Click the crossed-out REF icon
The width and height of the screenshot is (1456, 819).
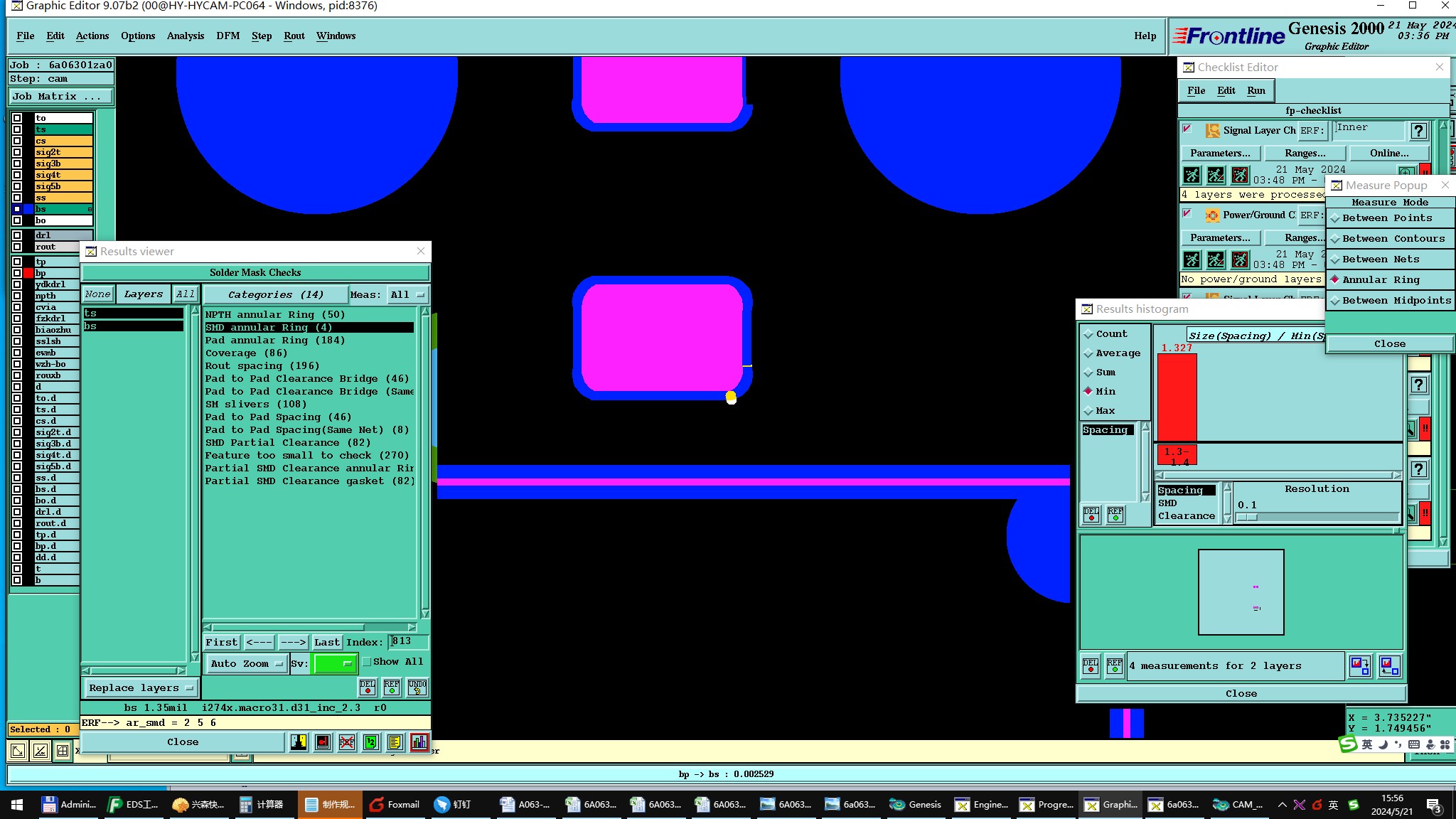click(347, 742)
